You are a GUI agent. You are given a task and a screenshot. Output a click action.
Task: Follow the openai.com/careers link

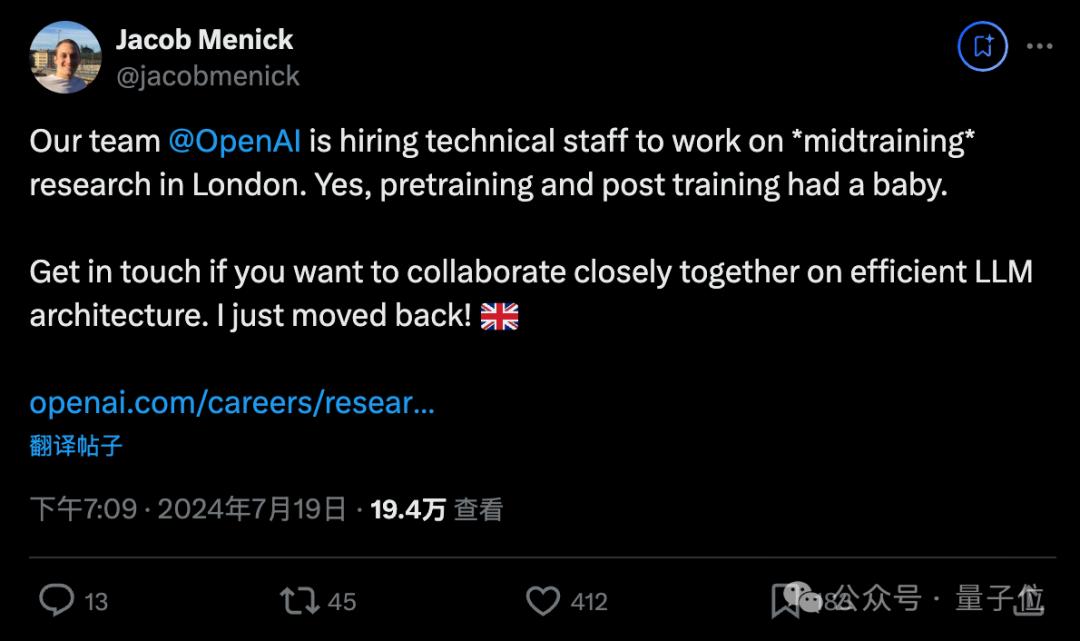(x=232, y=403)
